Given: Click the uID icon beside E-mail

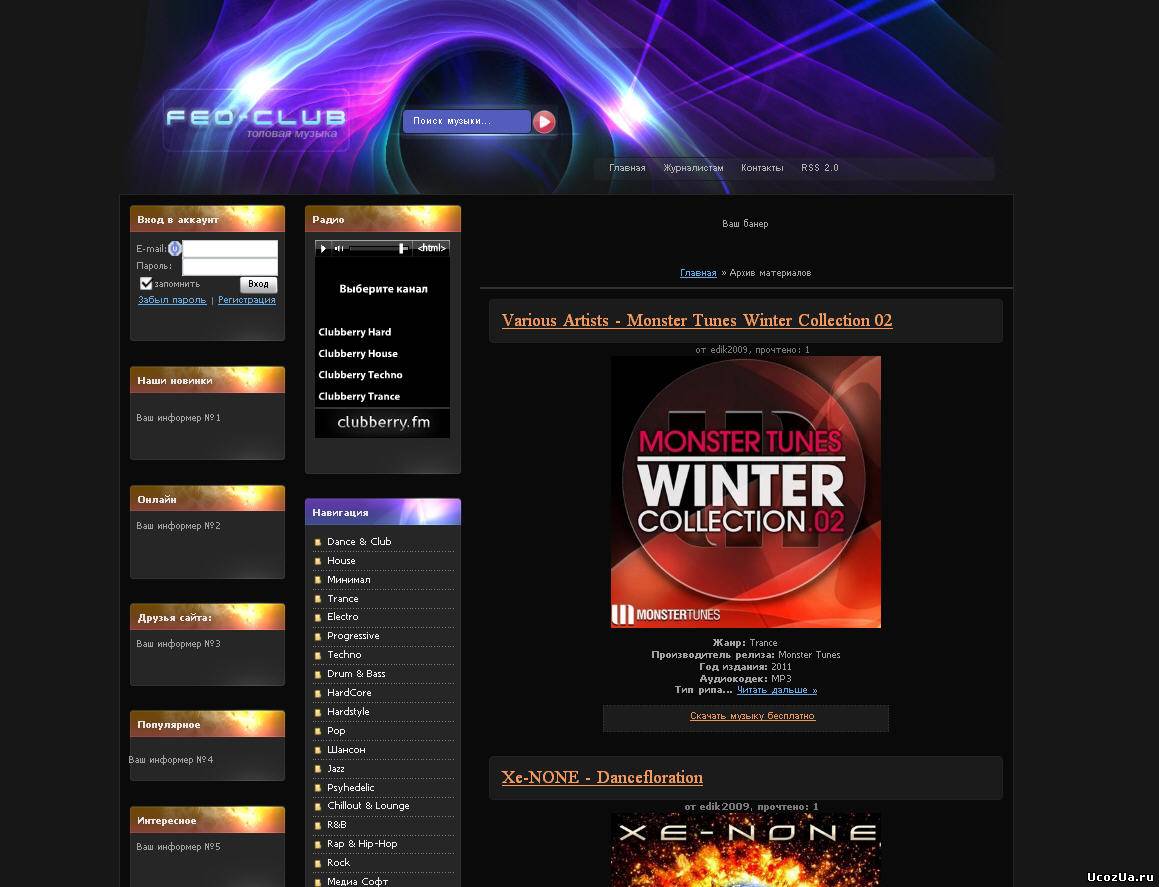Looking at the screenshot, I should pos(174,248).
